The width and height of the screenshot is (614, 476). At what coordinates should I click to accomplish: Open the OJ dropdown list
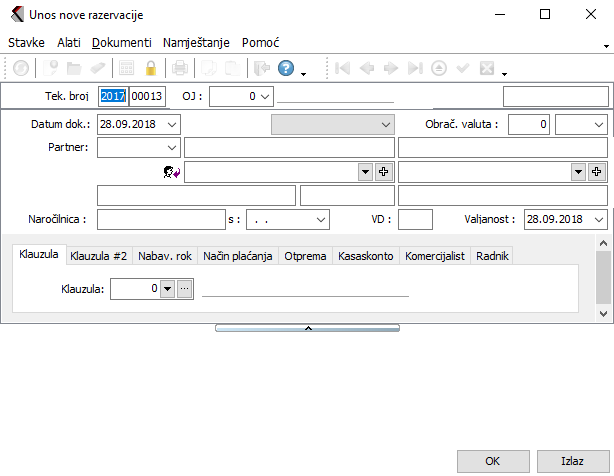click(x=264, y=96)
